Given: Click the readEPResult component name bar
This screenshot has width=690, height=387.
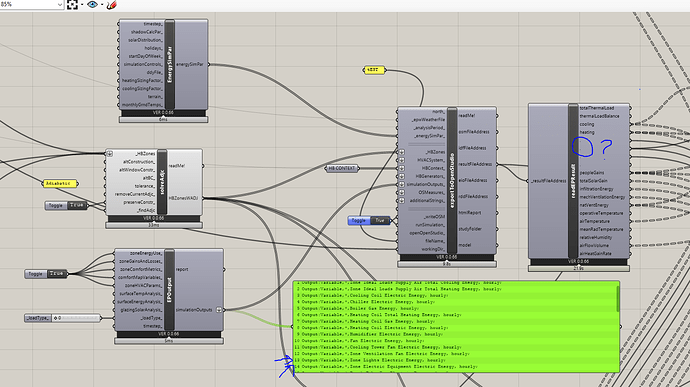Looking at the screenshot, I should [573, 181].
